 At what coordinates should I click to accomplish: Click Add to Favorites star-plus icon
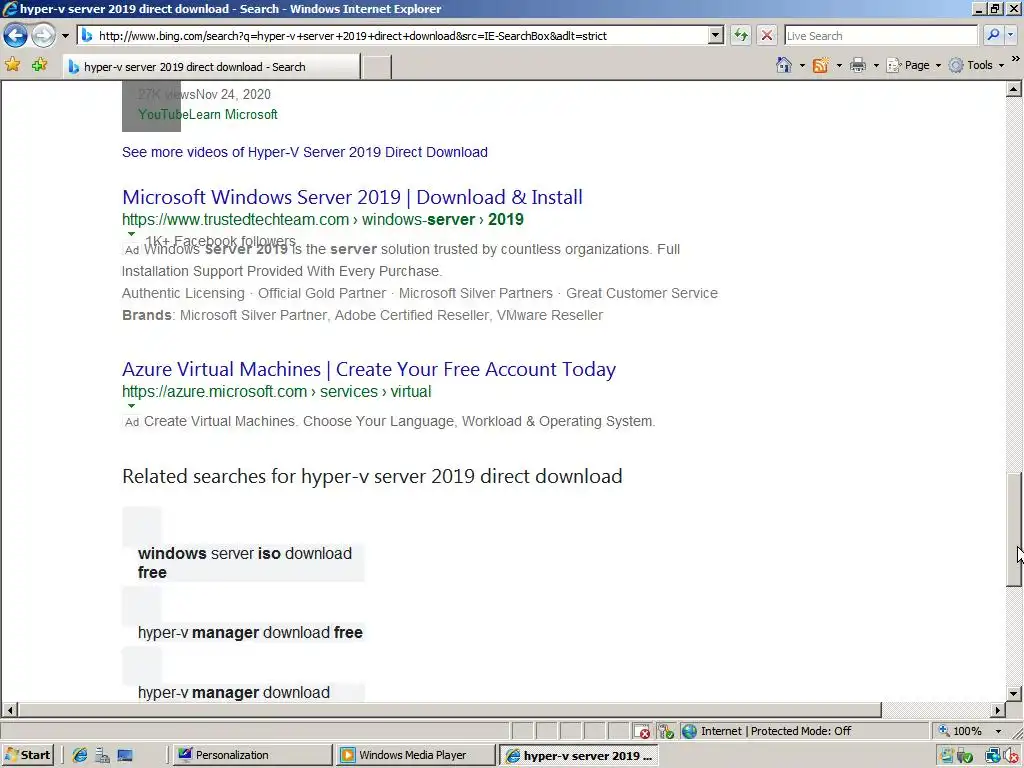pyautogui.click(x=39, y=65)
